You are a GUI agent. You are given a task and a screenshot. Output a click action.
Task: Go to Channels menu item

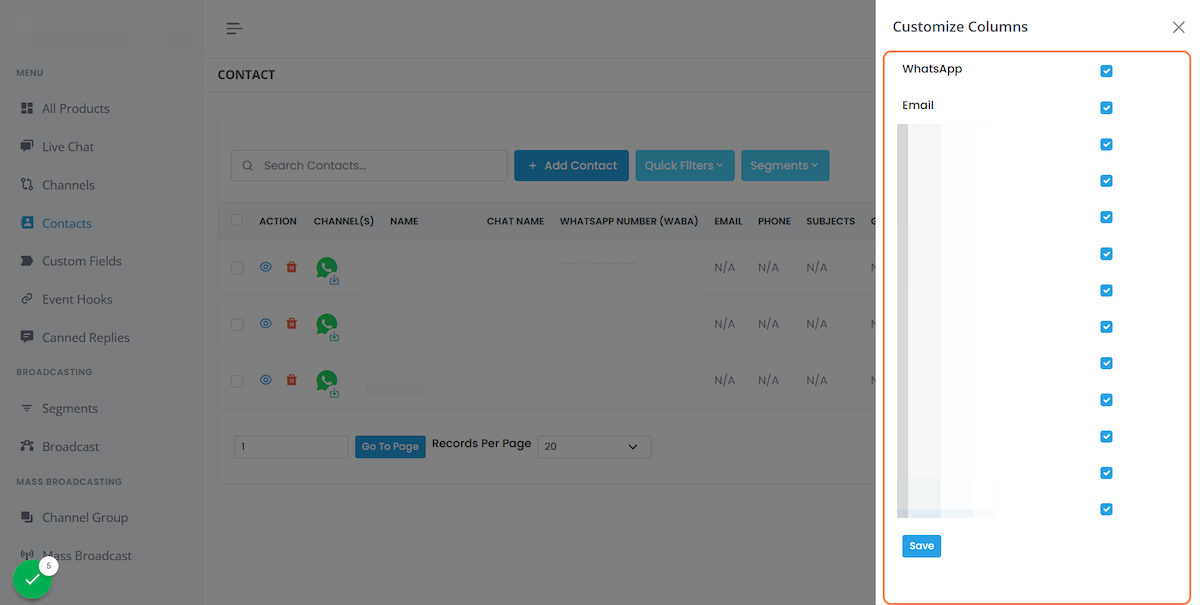point(68,185)
